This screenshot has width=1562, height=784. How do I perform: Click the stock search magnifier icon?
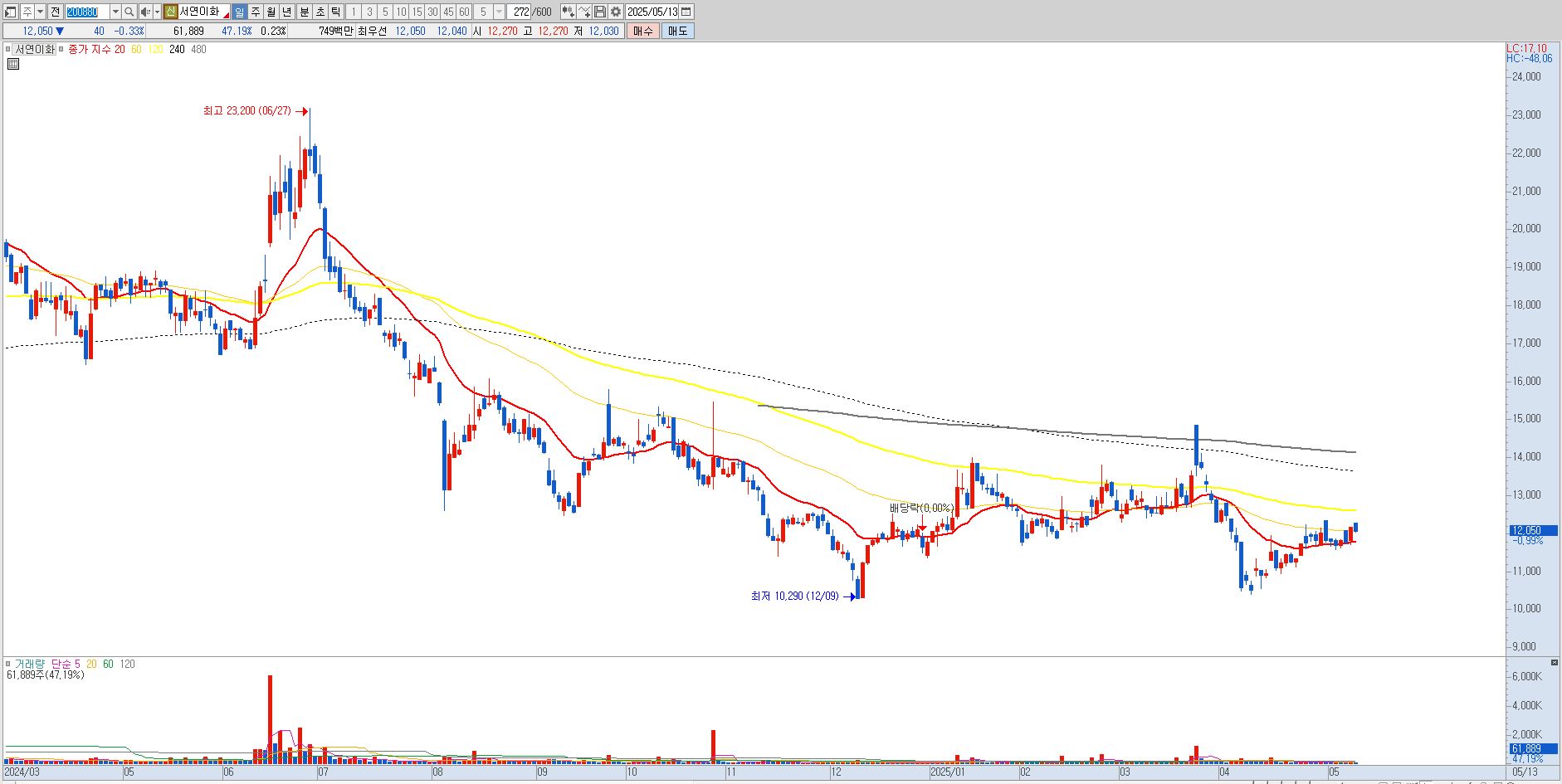(129, 12)
